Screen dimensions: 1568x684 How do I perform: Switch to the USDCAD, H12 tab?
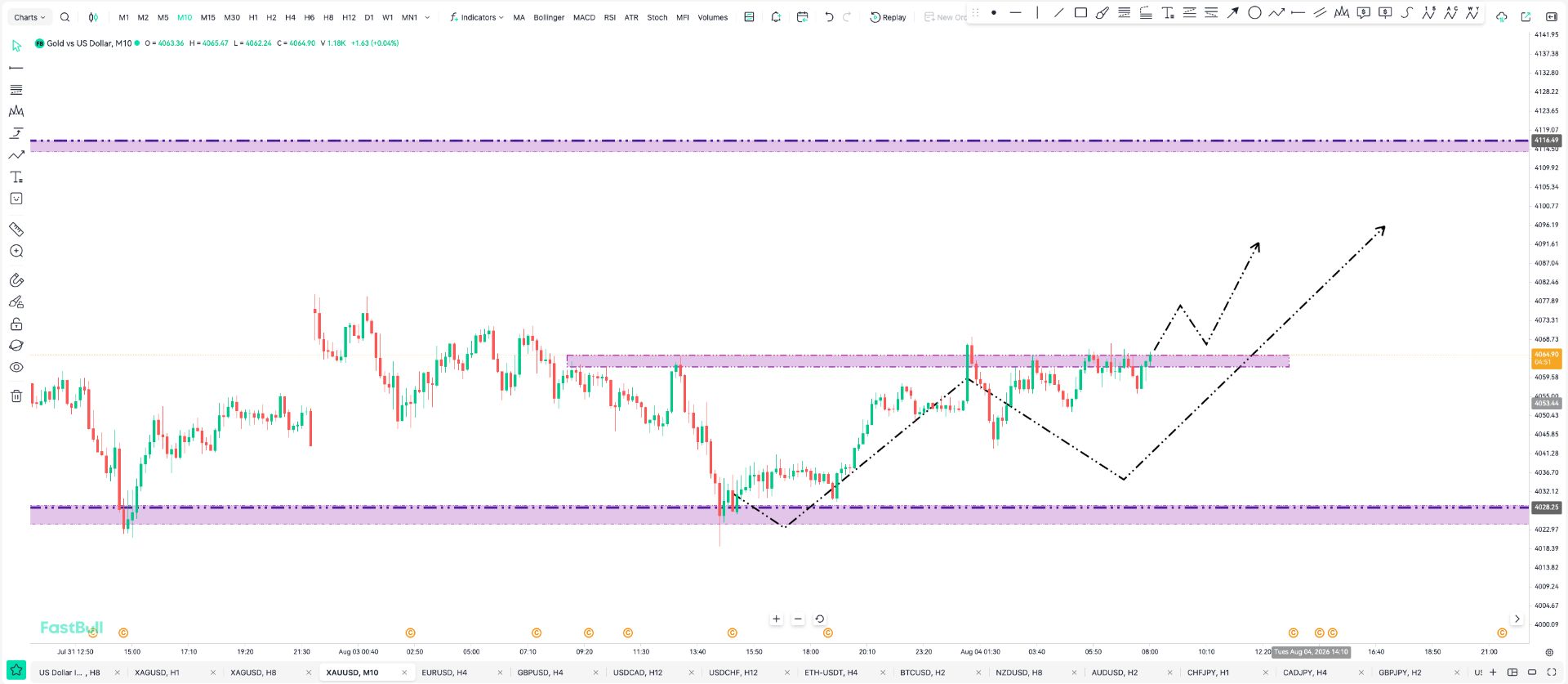638,673
